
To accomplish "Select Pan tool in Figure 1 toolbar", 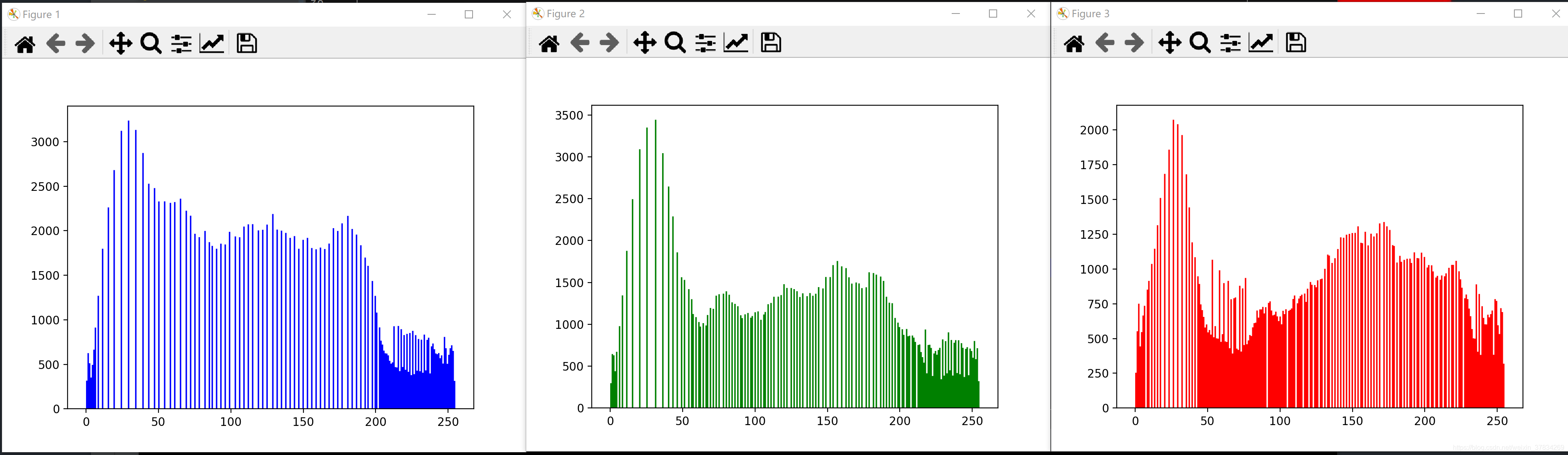I will pos(120,44).
